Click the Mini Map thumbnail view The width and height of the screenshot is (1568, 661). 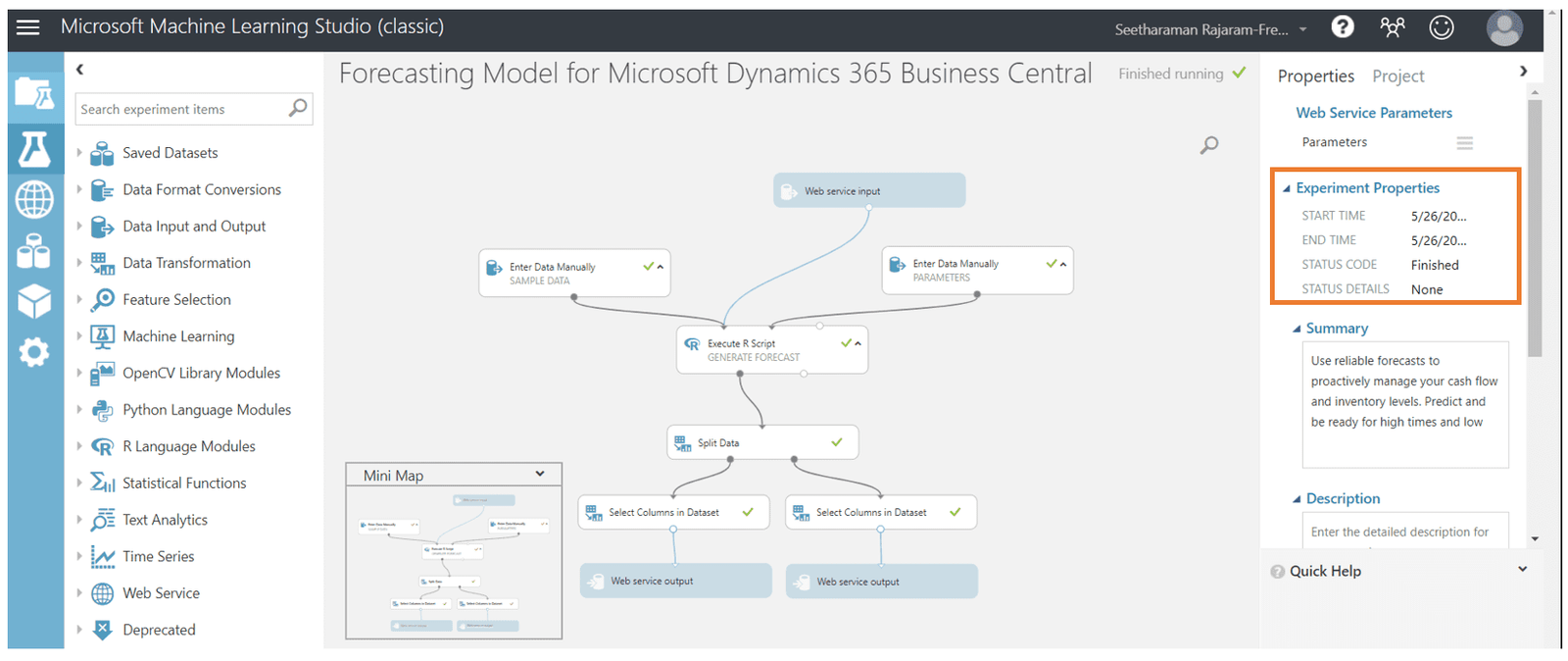pyautogui.click(x=454, y=562)
